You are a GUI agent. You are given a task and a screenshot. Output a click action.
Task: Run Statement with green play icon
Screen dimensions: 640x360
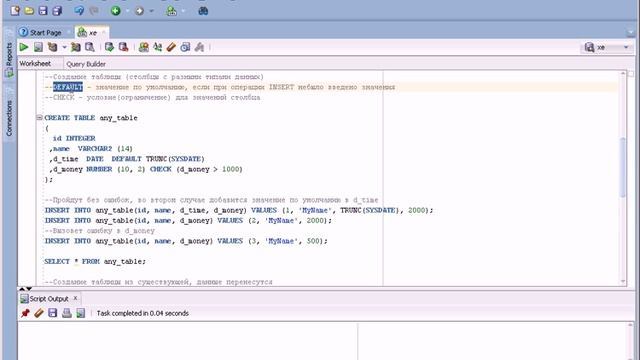point(24,47)
